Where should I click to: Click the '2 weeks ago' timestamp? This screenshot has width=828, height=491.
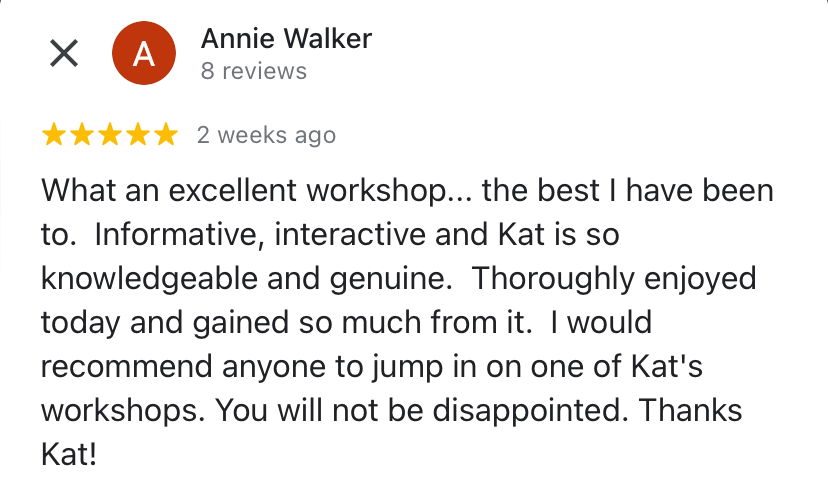coord(266,135)
